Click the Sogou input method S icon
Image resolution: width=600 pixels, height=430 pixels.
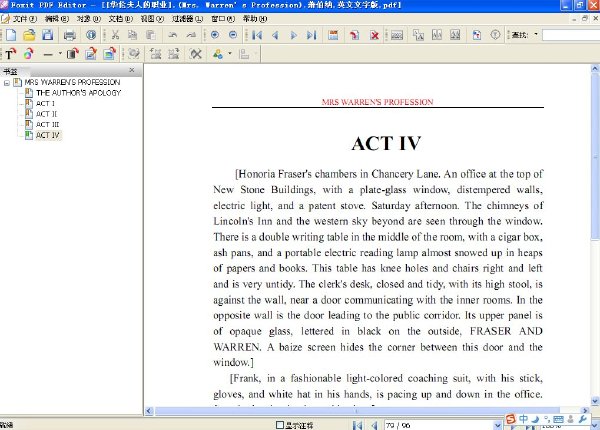(x=510, y=419)
